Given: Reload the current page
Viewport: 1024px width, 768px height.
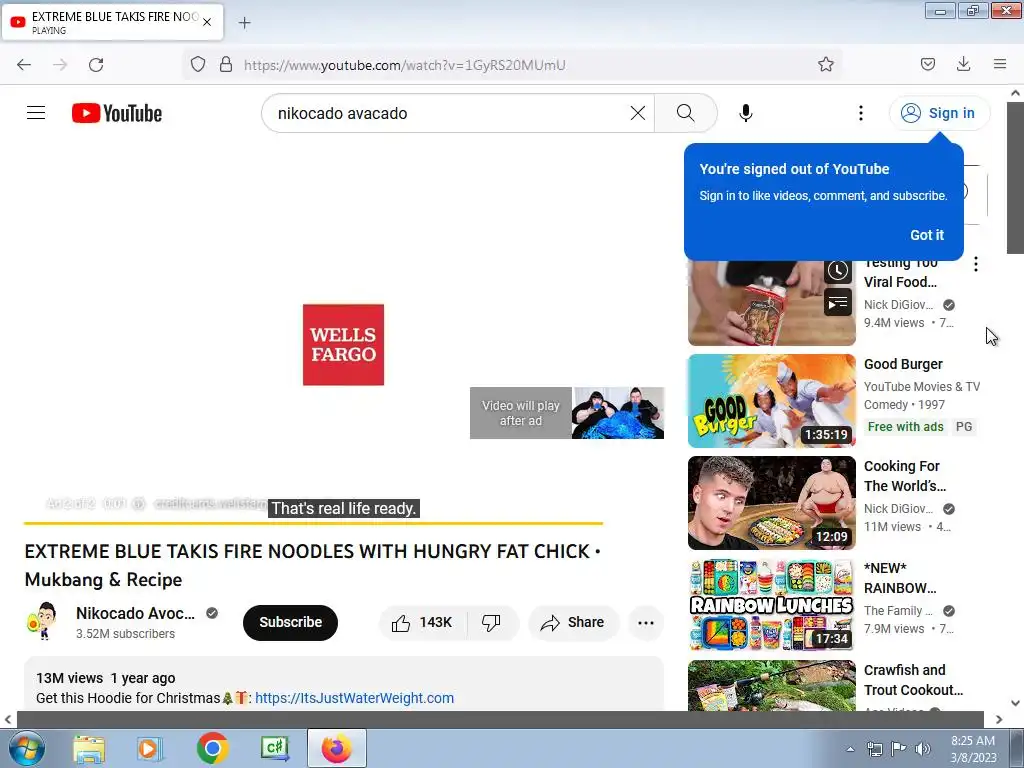Looking at the screenshot, I should click(96, 65).
